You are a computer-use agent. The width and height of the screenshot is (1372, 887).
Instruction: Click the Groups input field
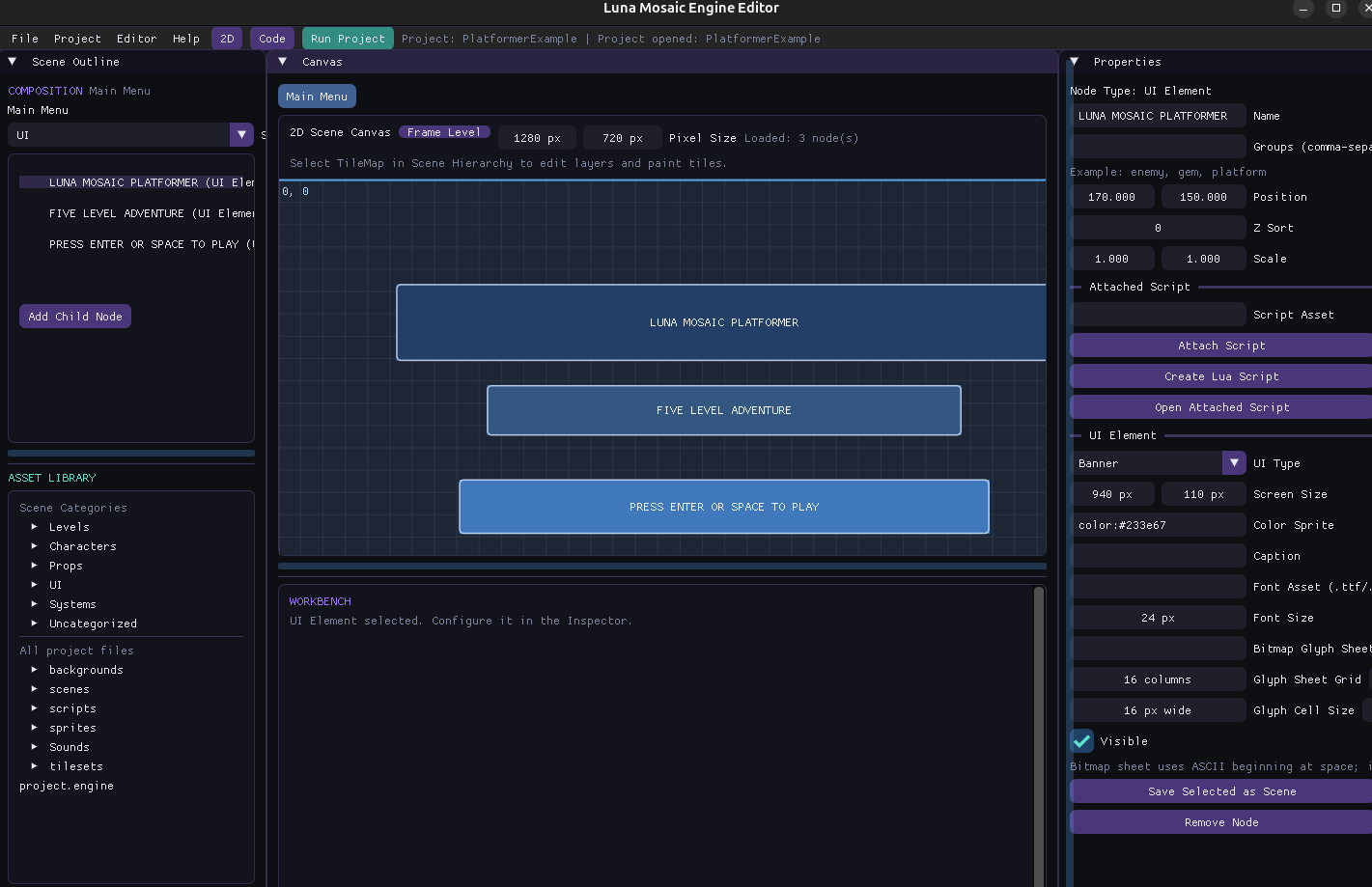(1159, 147)
